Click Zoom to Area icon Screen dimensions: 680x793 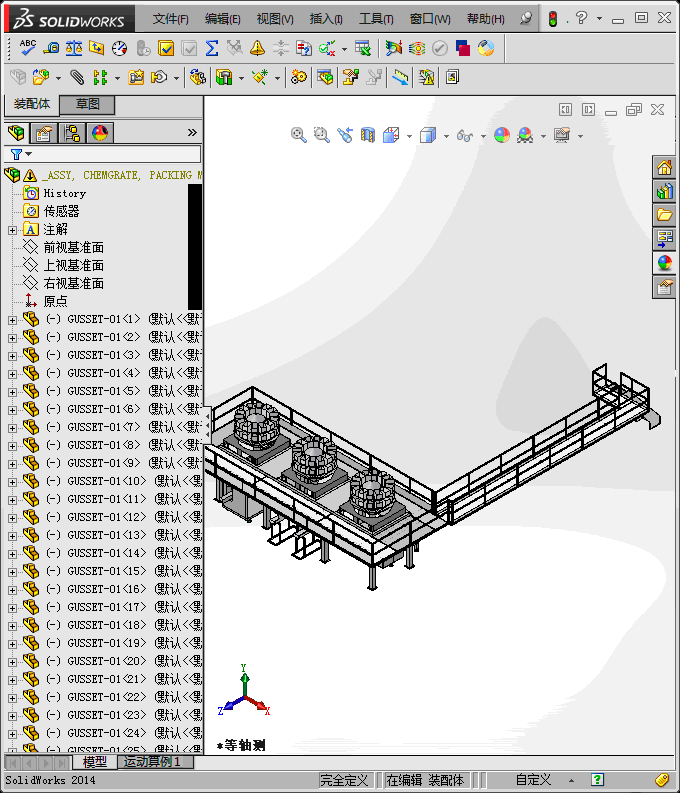(322, 135)
